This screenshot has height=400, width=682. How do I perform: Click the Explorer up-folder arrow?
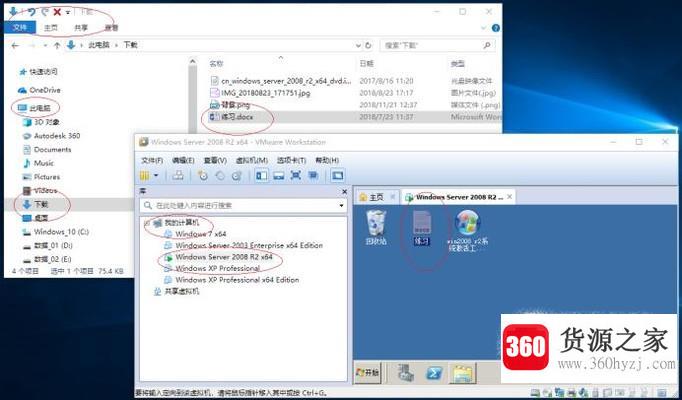pos(57,45)
